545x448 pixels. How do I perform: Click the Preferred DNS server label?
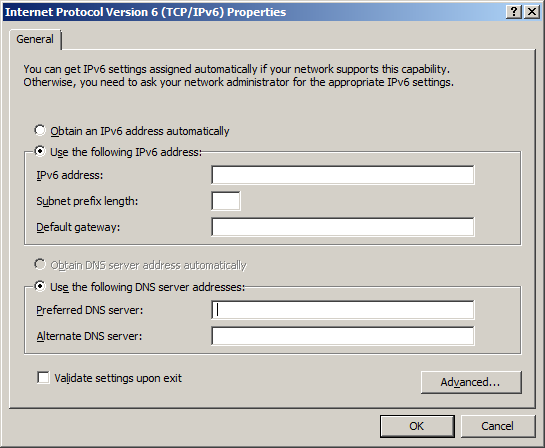[90, 310]
